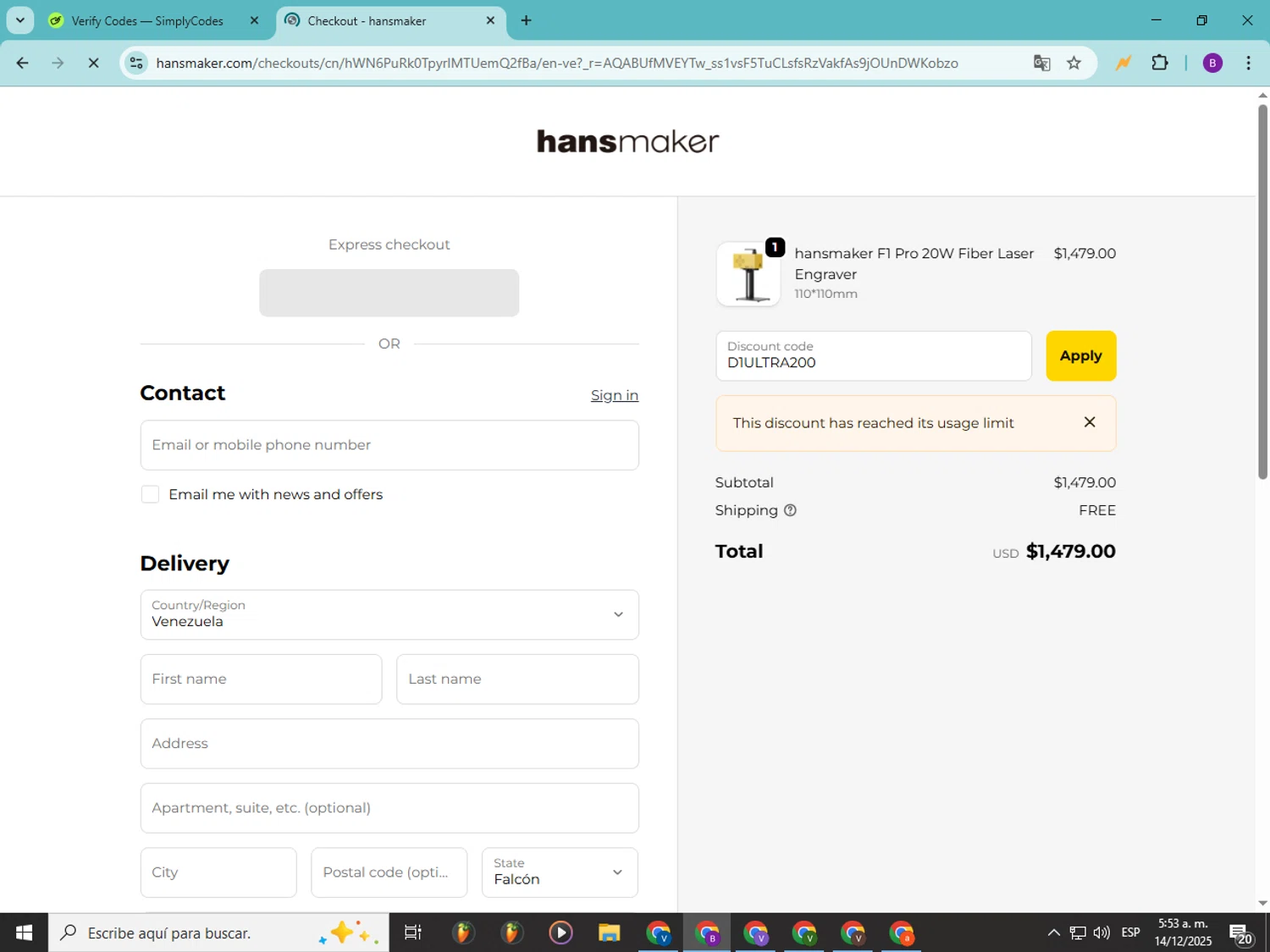Open the orange extension icon in toolbar
Screen dimensions: 1270x952
point(1124,63)
